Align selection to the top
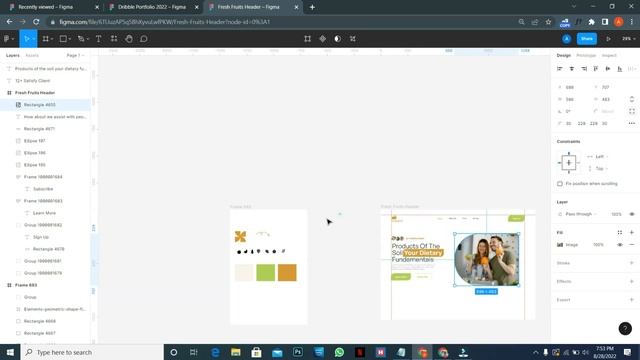Viewport: 640px width, 360px height. click(x=596, y=69)
